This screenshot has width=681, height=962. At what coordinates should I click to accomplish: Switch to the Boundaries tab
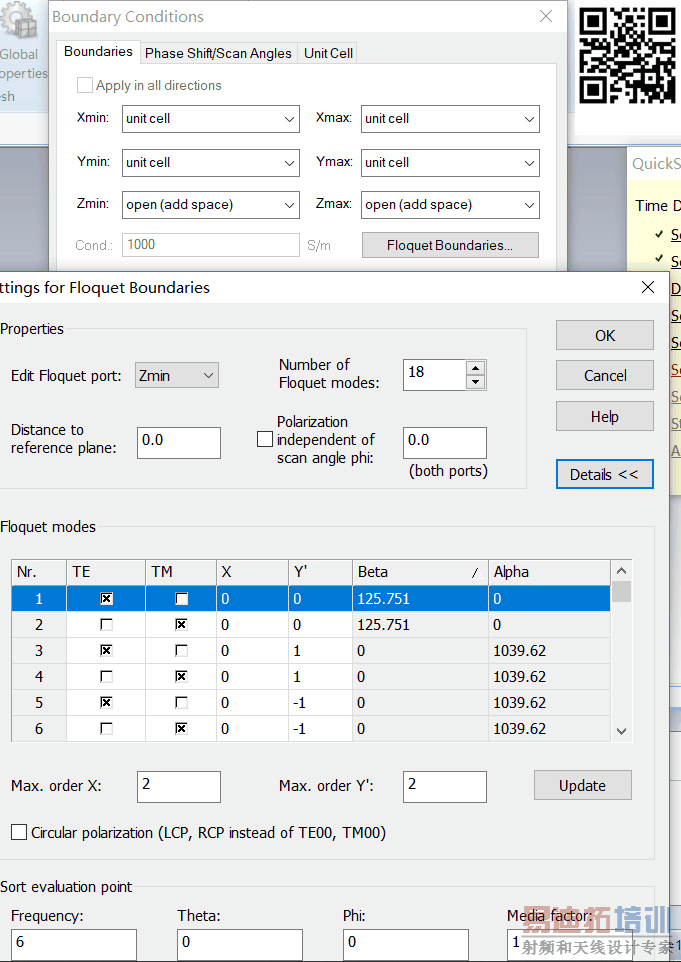point(98,52)
